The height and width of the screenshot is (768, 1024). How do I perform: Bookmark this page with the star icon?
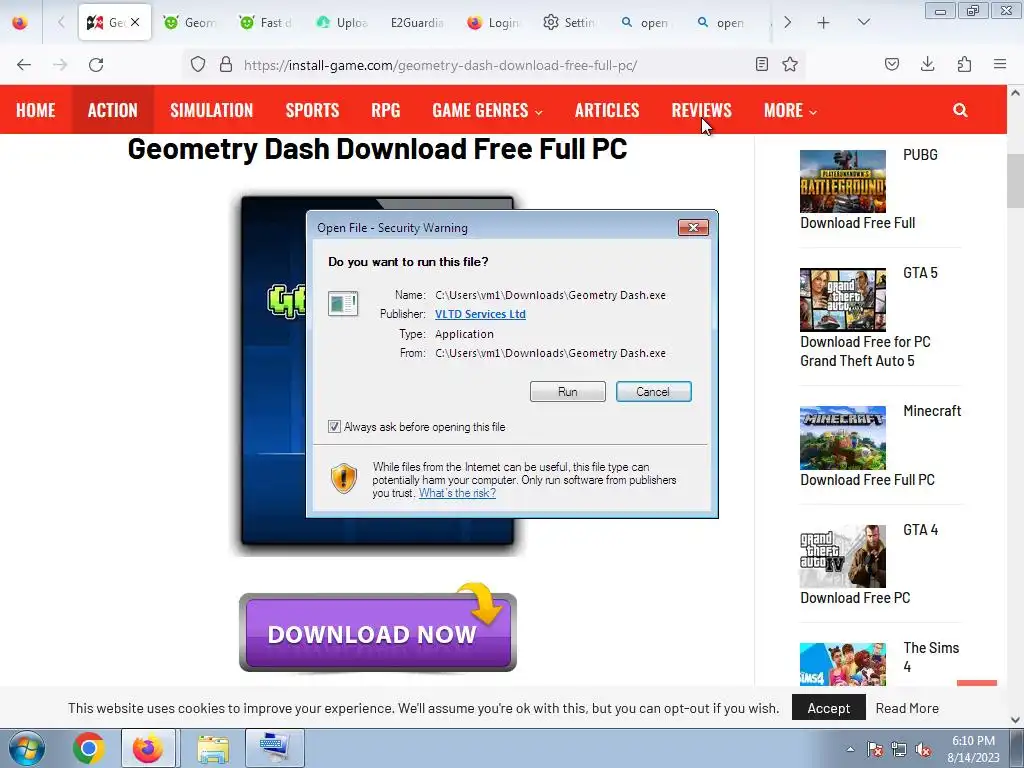790,64
